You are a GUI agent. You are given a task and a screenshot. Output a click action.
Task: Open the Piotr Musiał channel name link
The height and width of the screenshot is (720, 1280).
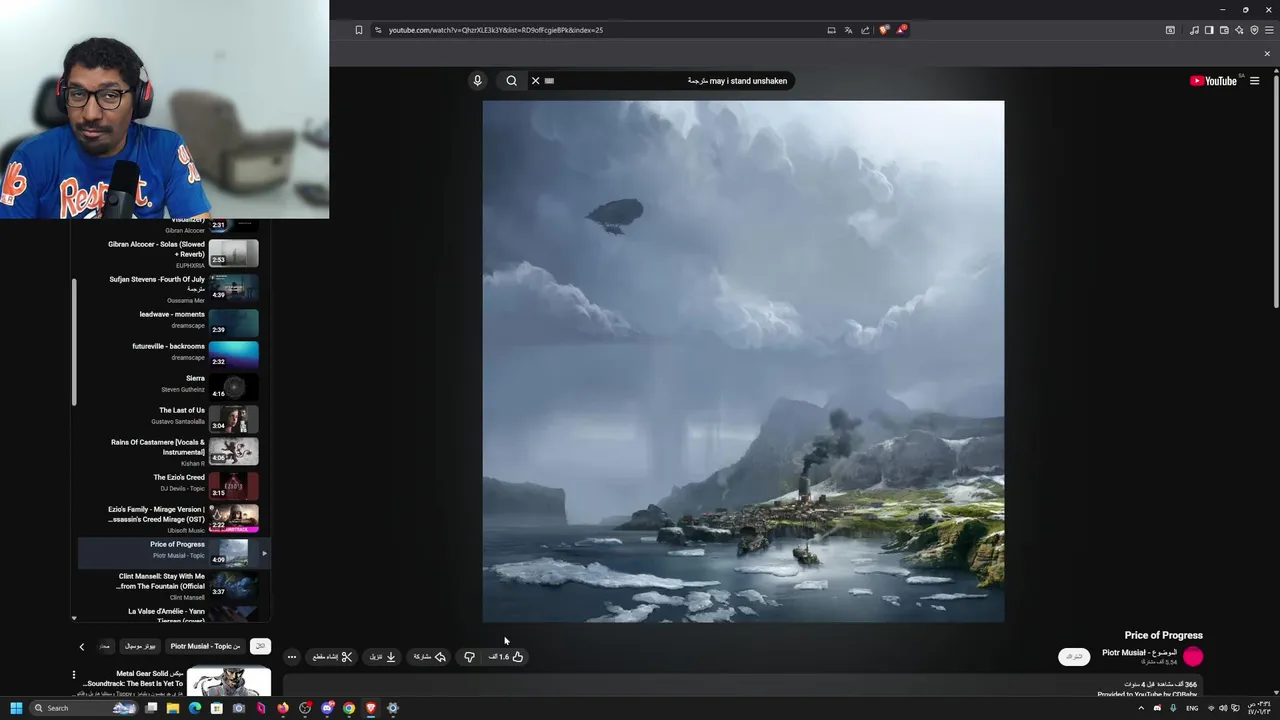[1139, 653]
